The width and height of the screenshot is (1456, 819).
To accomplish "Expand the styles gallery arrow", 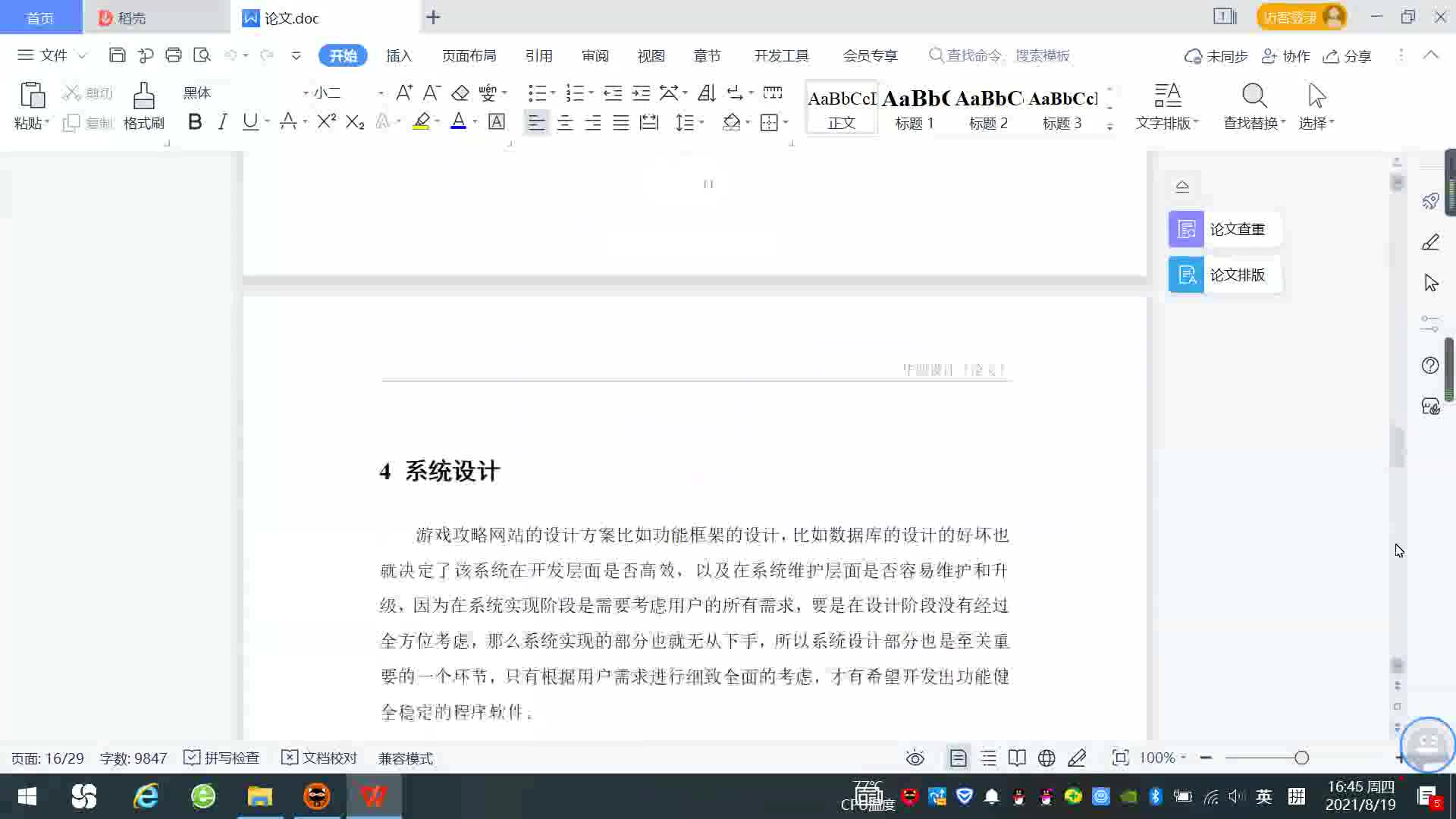I will pos(1109,127).
